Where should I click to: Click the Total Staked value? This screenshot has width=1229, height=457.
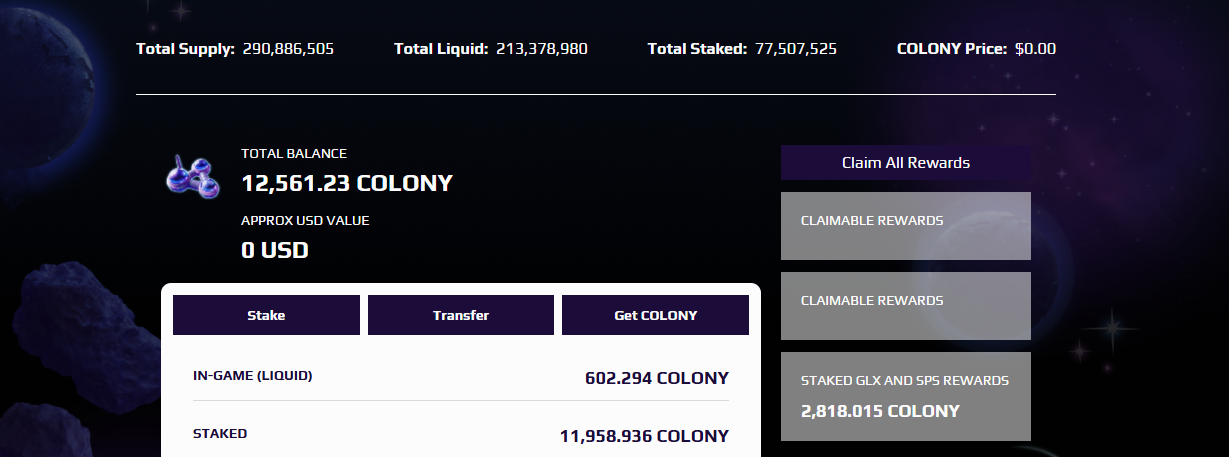point(796,48)
